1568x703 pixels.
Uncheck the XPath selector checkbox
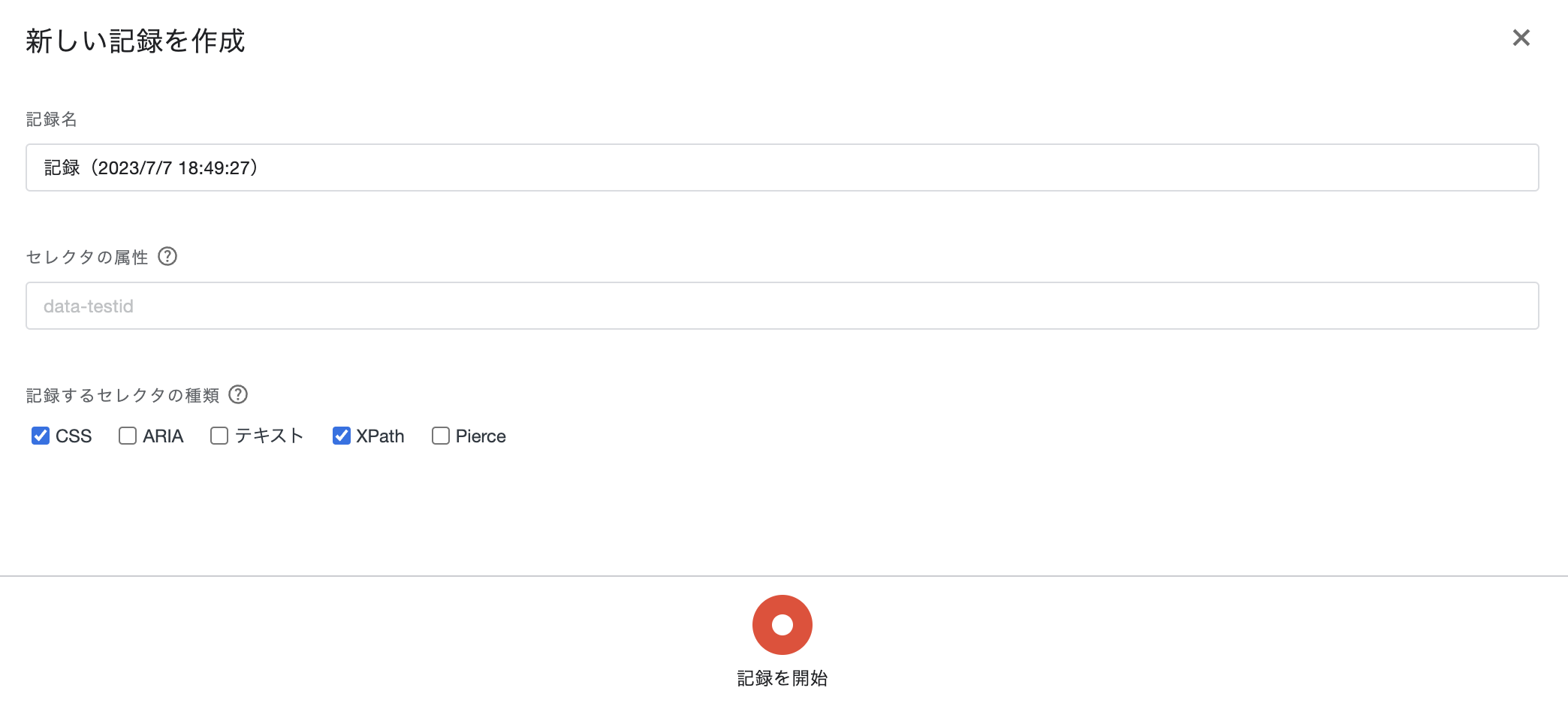342,436
